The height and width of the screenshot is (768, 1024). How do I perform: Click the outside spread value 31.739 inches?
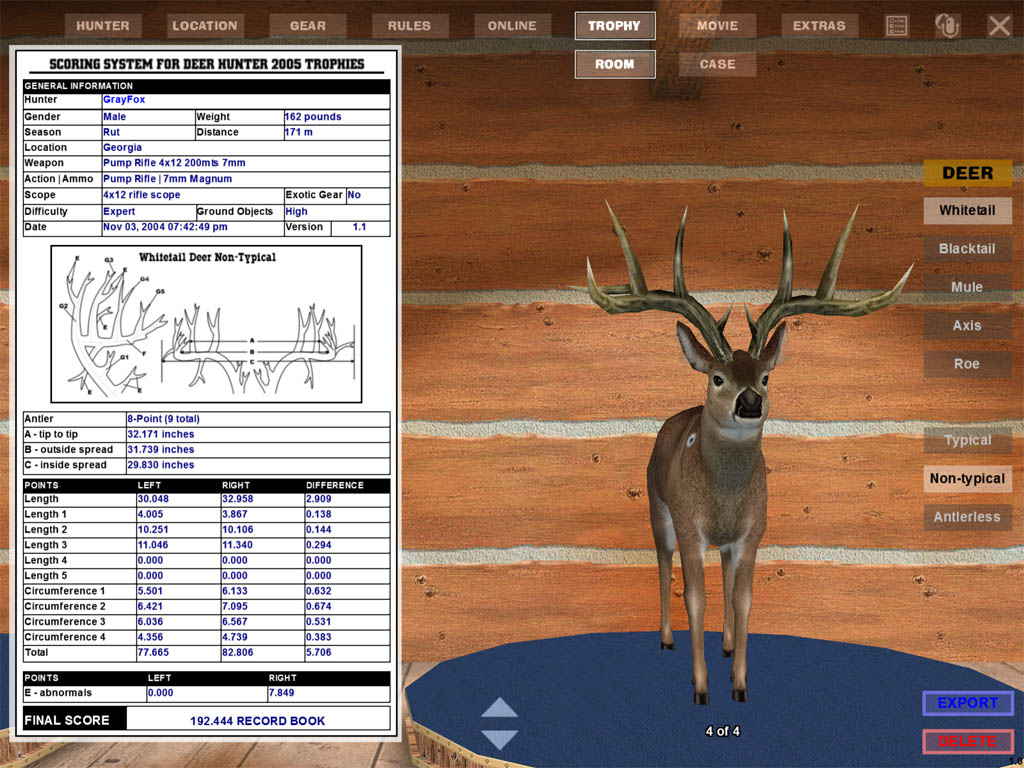pos(161,450)
